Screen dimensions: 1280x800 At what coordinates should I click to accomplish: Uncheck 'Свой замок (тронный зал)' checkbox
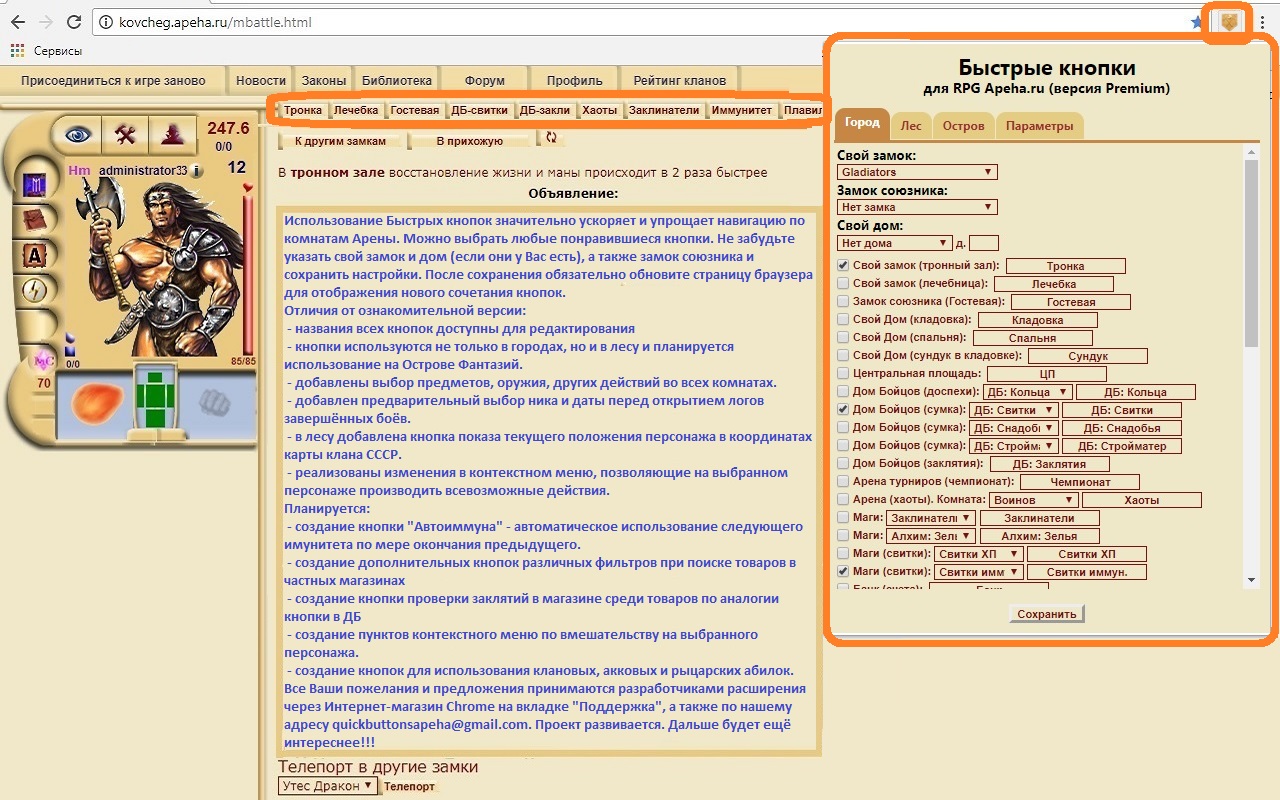[843, 266]
